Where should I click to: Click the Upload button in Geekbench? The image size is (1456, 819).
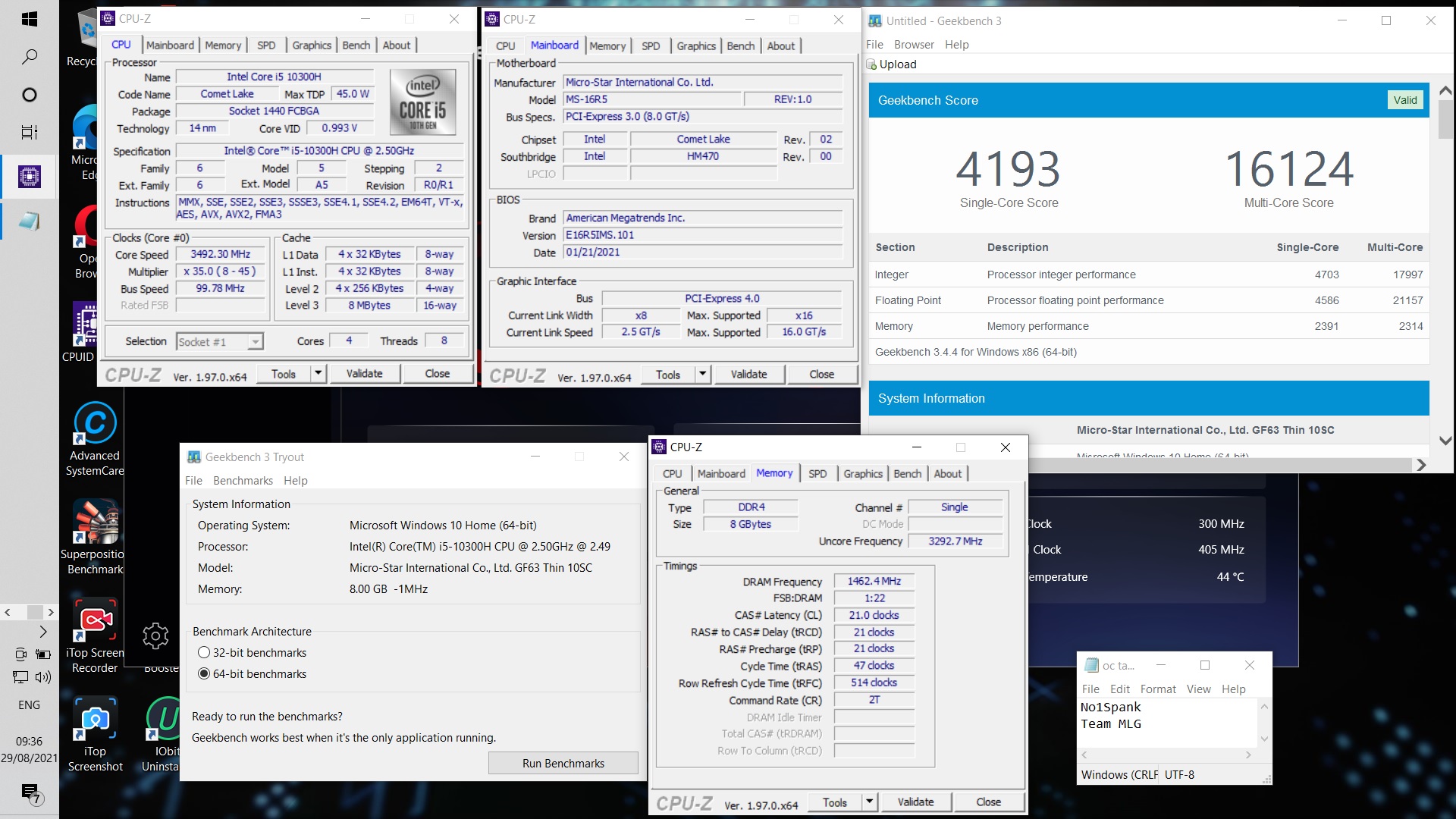coord(892,64)
